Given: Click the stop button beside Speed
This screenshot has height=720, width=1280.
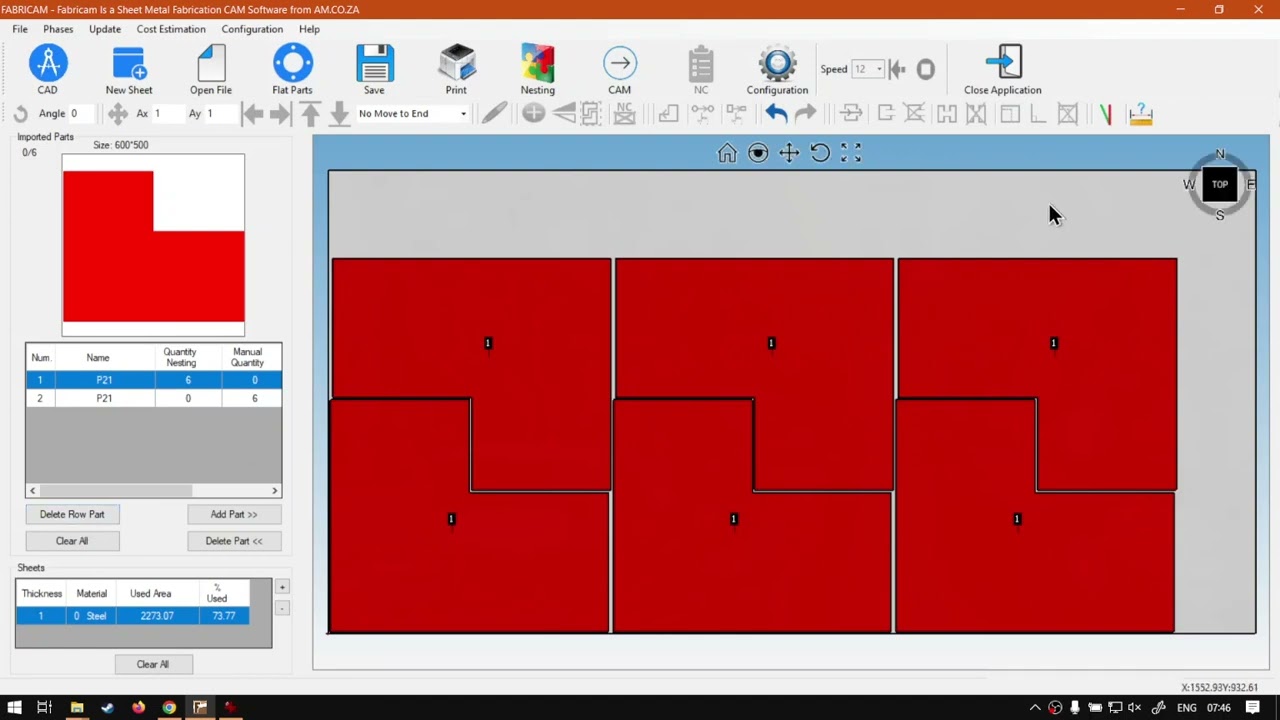Looking at the screenshot, I should pos(926,69).
